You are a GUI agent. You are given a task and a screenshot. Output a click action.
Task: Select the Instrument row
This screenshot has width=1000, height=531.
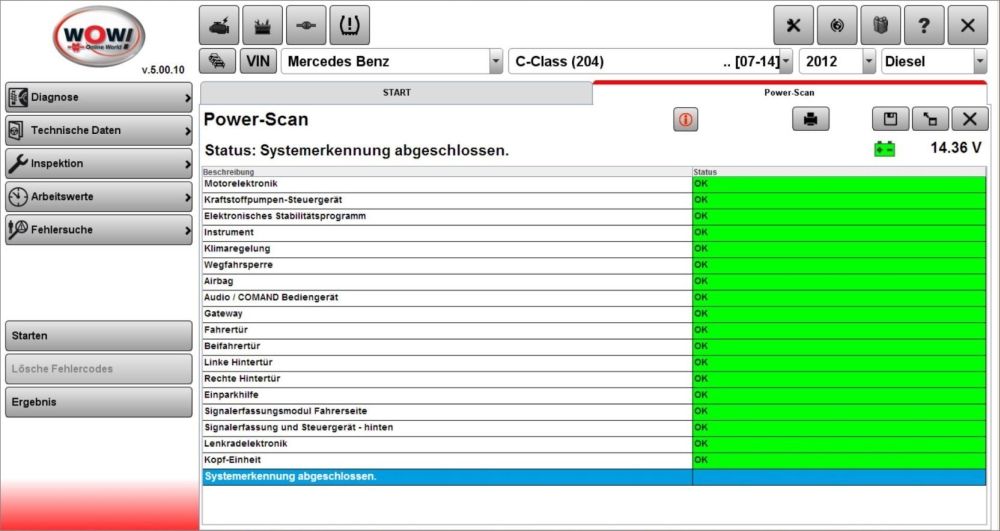point(594,233)
